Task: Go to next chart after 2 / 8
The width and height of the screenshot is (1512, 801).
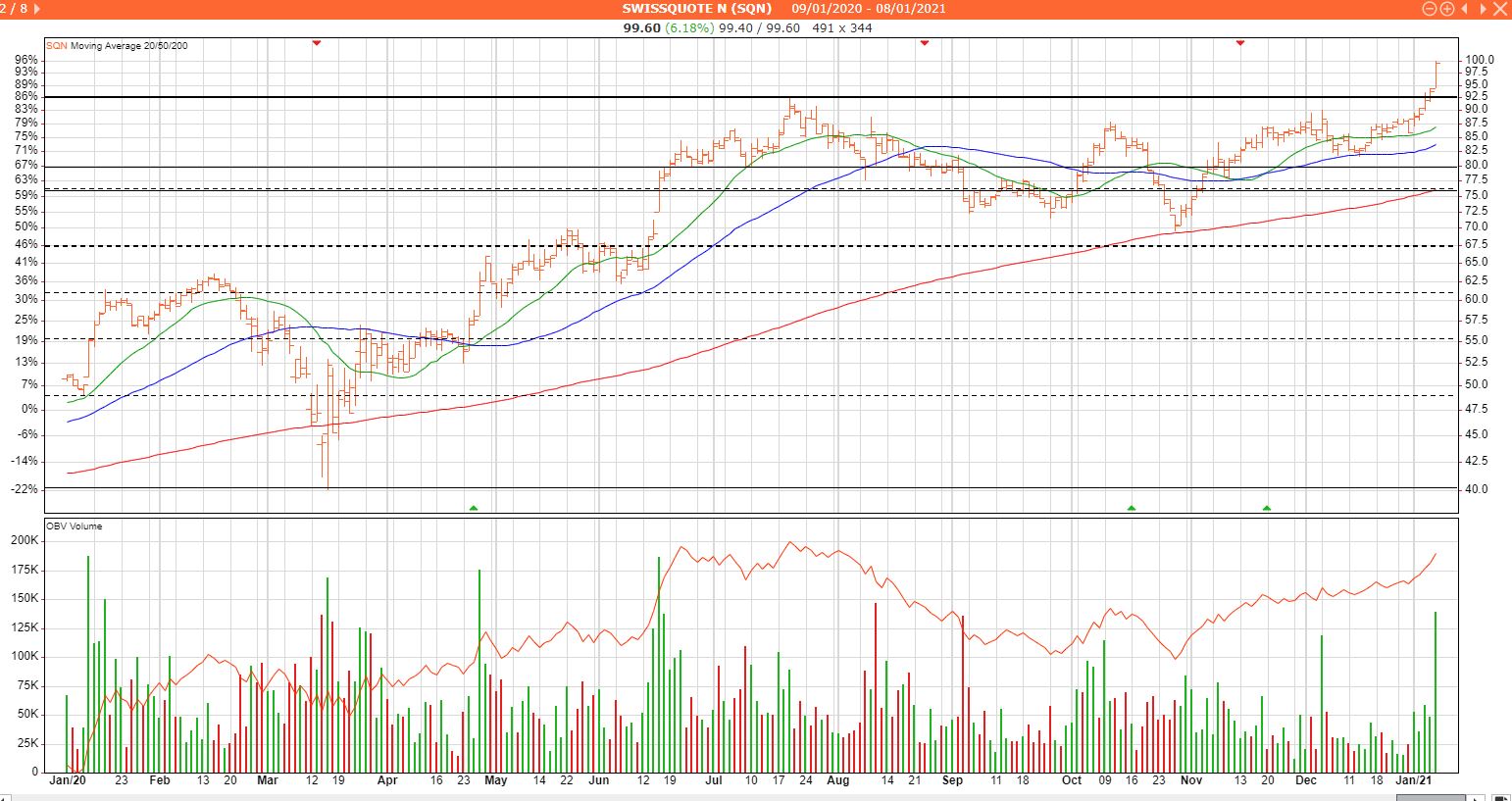Action: point(36,8)
